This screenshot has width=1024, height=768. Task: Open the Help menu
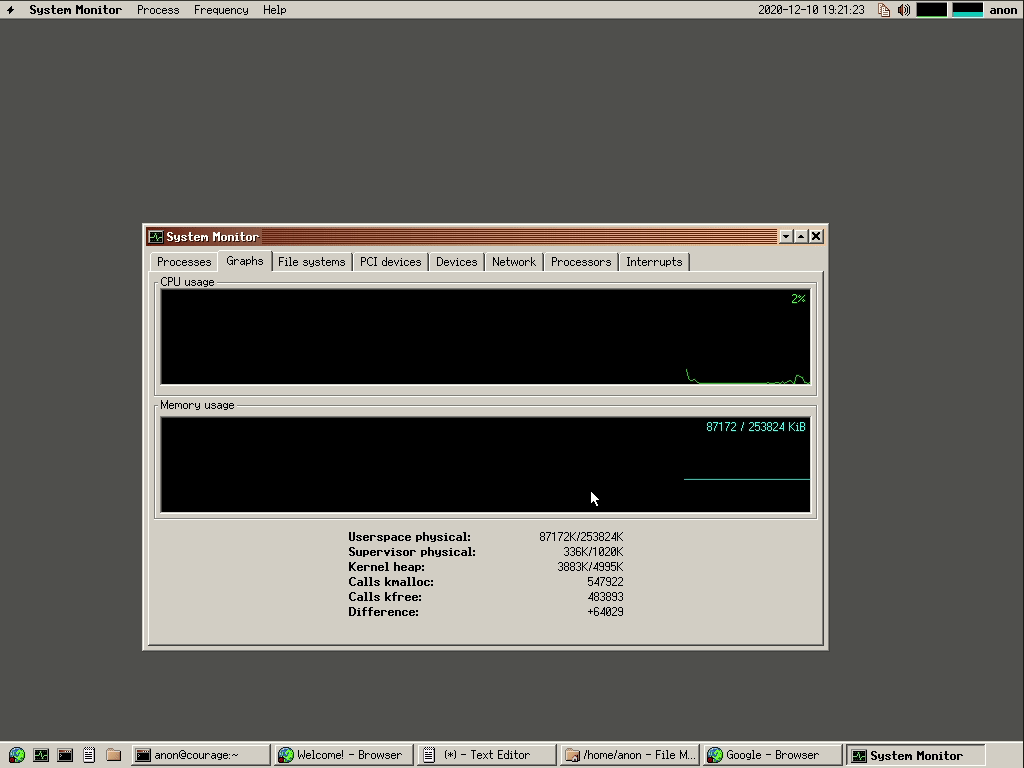click(x=274, y=10)
